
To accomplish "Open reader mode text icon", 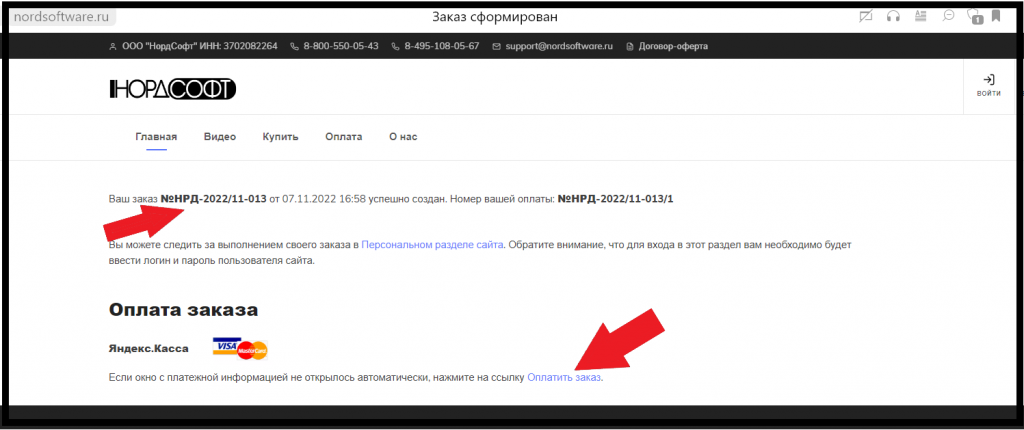I will tap(921, 16).
